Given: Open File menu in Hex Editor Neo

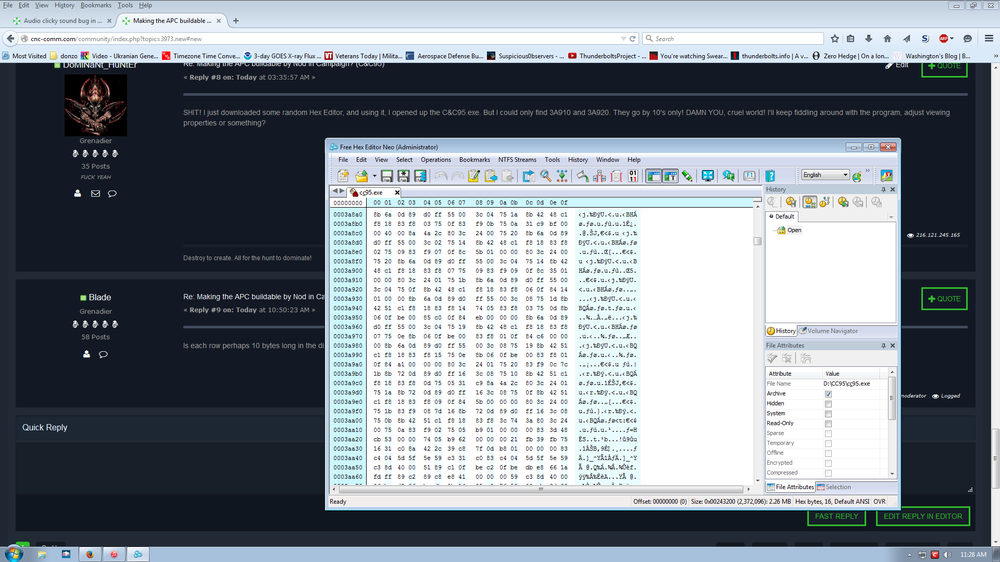Looking at the screenshot, I should click(x=343, y=159).
